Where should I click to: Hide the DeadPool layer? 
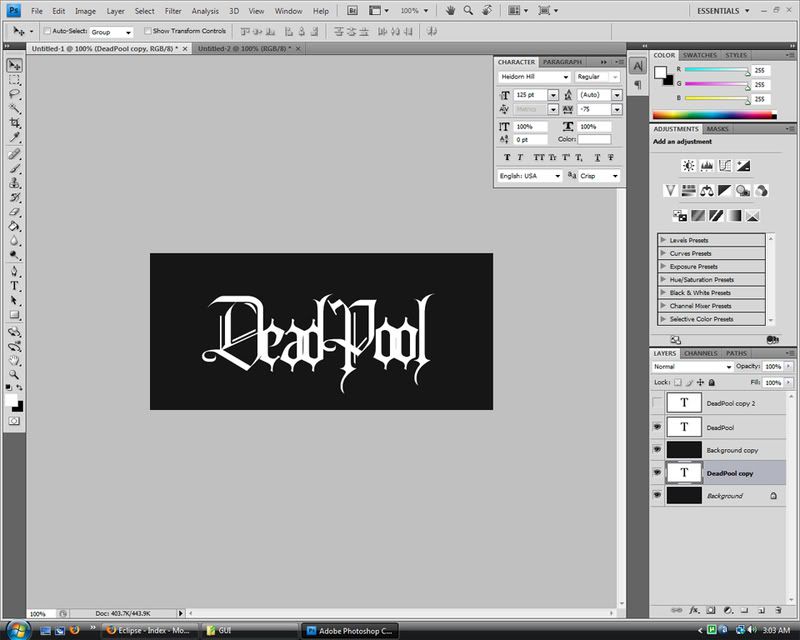coord(657,427)
